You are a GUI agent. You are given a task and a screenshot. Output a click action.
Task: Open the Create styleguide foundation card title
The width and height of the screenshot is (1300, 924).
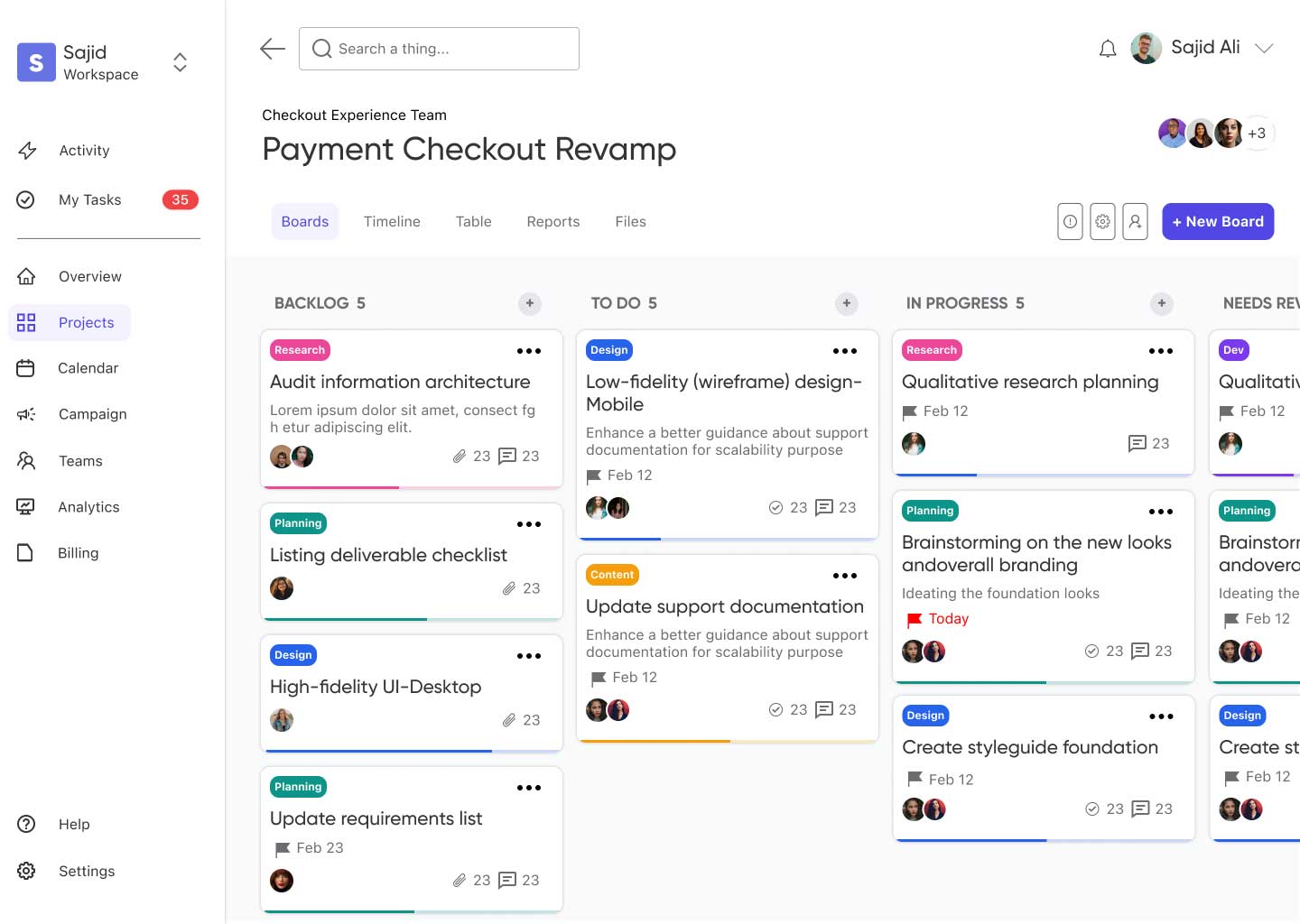click(1030, 747)
